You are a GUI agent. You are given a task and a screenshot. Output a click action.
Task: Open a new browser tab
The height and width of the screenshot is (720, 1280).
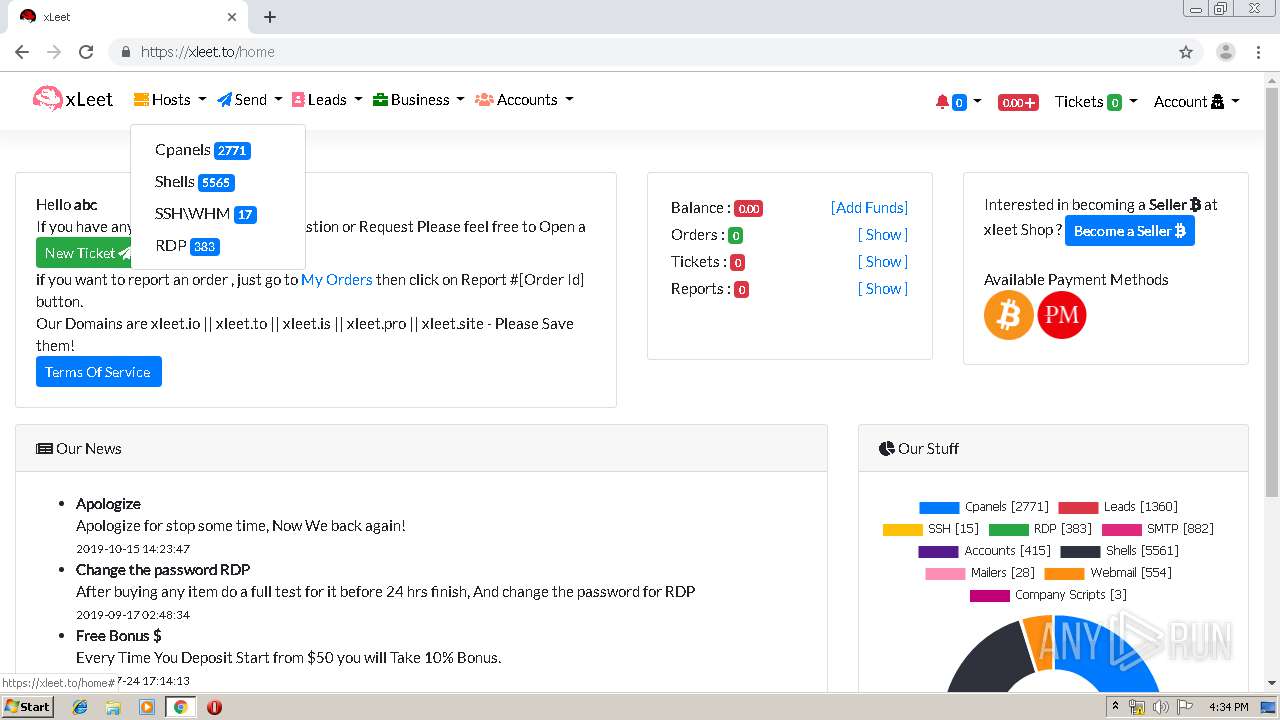pyautogui.click(x=270, y=17)
